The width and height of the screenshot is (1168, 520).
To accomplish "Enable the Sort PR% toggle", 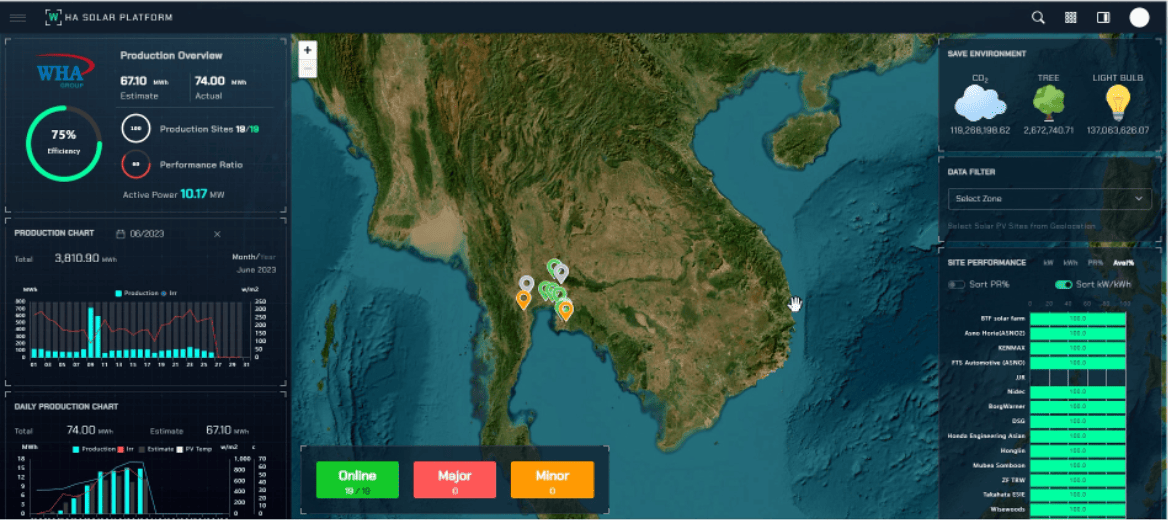I will (x=956, y=285).
